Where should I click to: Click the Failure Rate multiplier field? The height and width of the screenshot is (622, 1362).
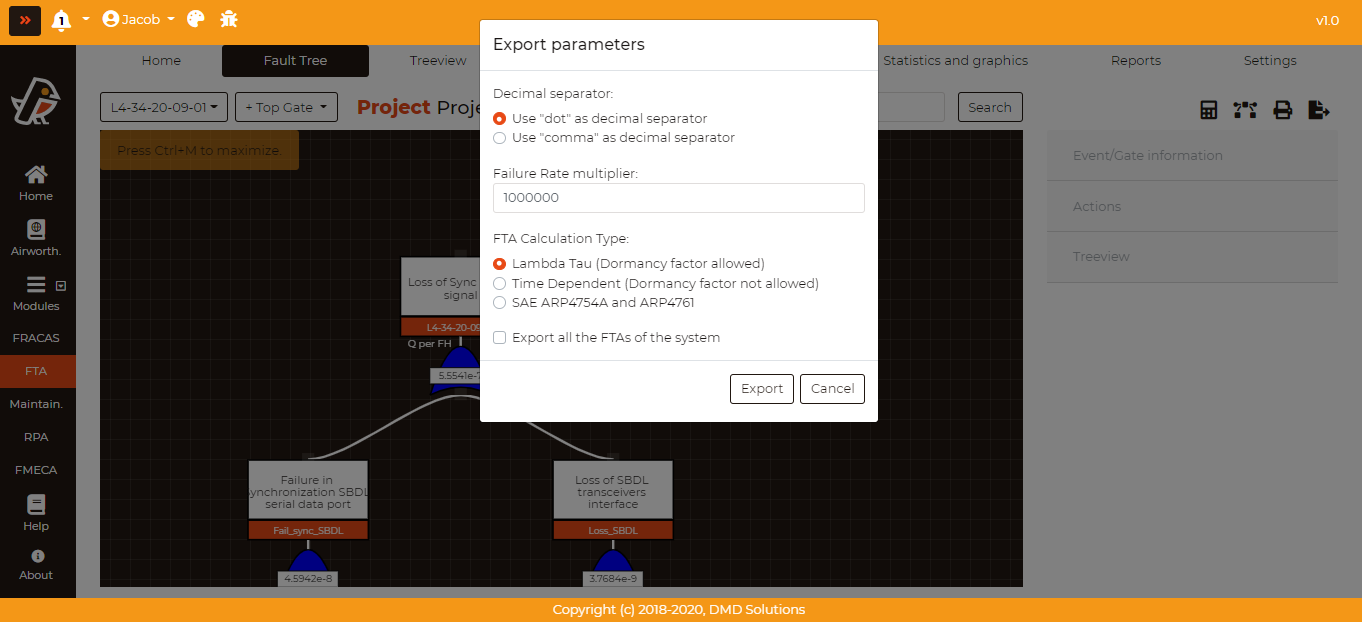point(678,198)
